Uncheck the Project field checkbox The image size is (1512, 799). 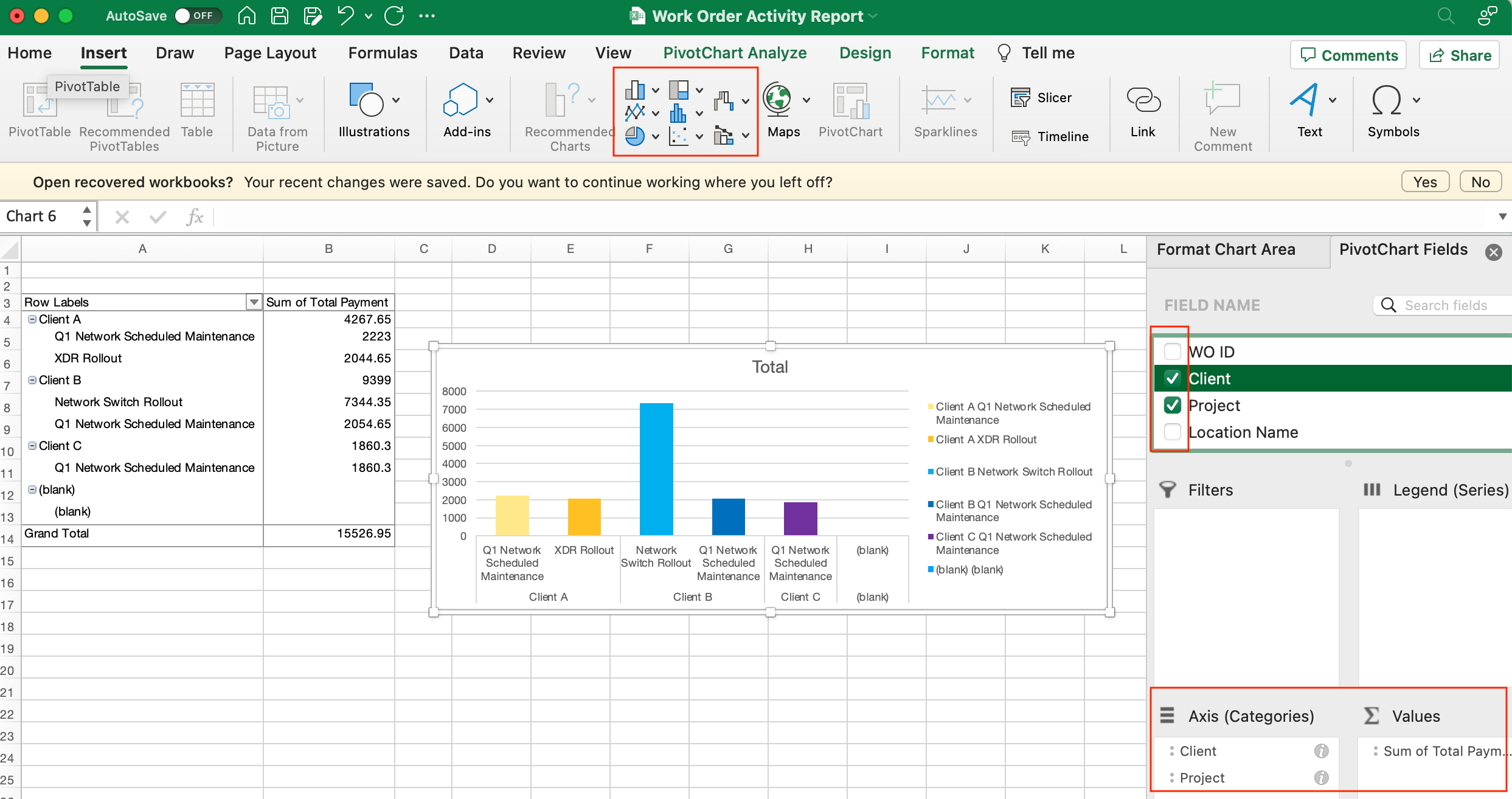pos(1172,405)
